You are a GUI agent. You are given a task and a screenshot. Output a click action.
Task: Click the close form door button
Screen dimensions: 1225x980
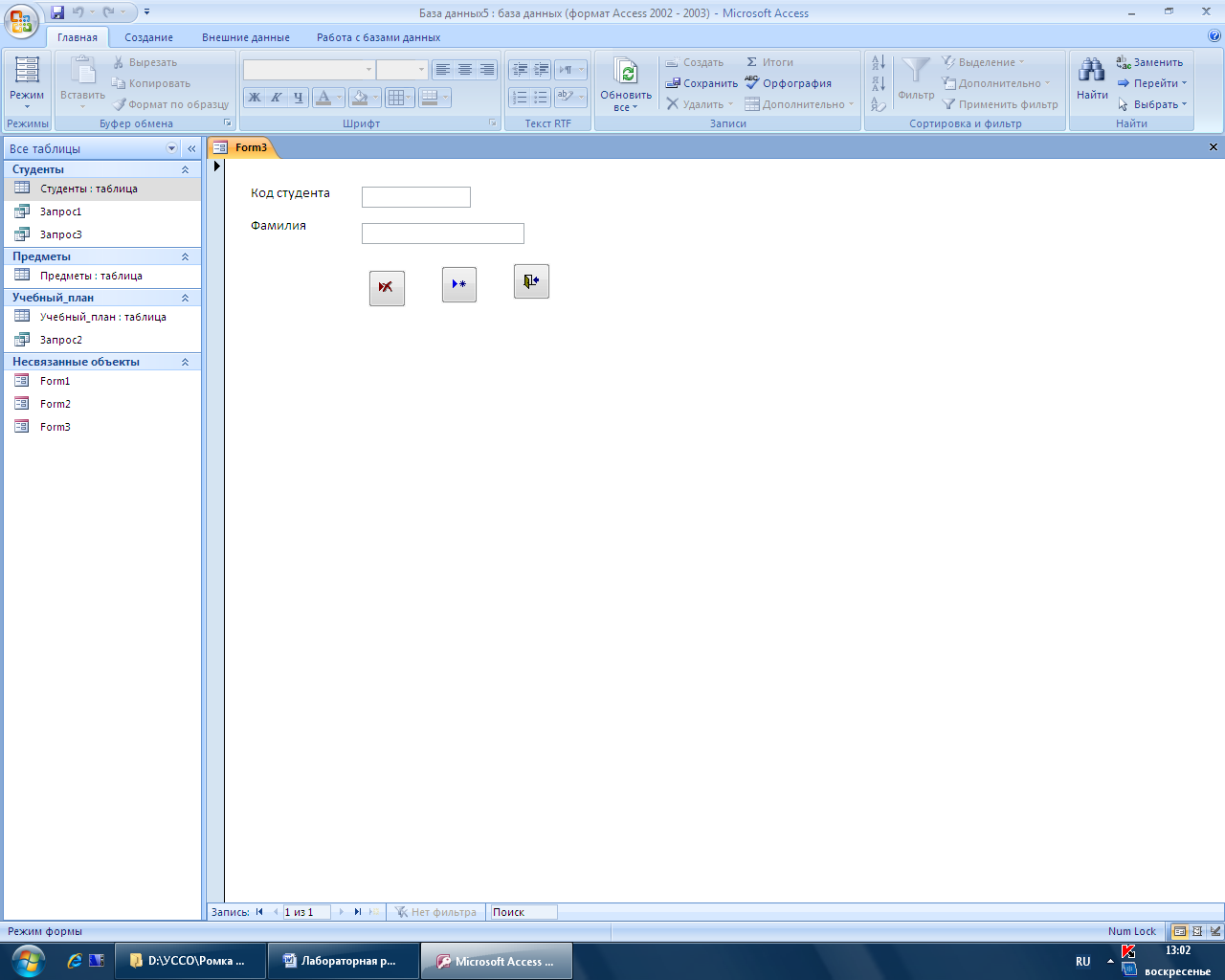click(x=531, y=281)
